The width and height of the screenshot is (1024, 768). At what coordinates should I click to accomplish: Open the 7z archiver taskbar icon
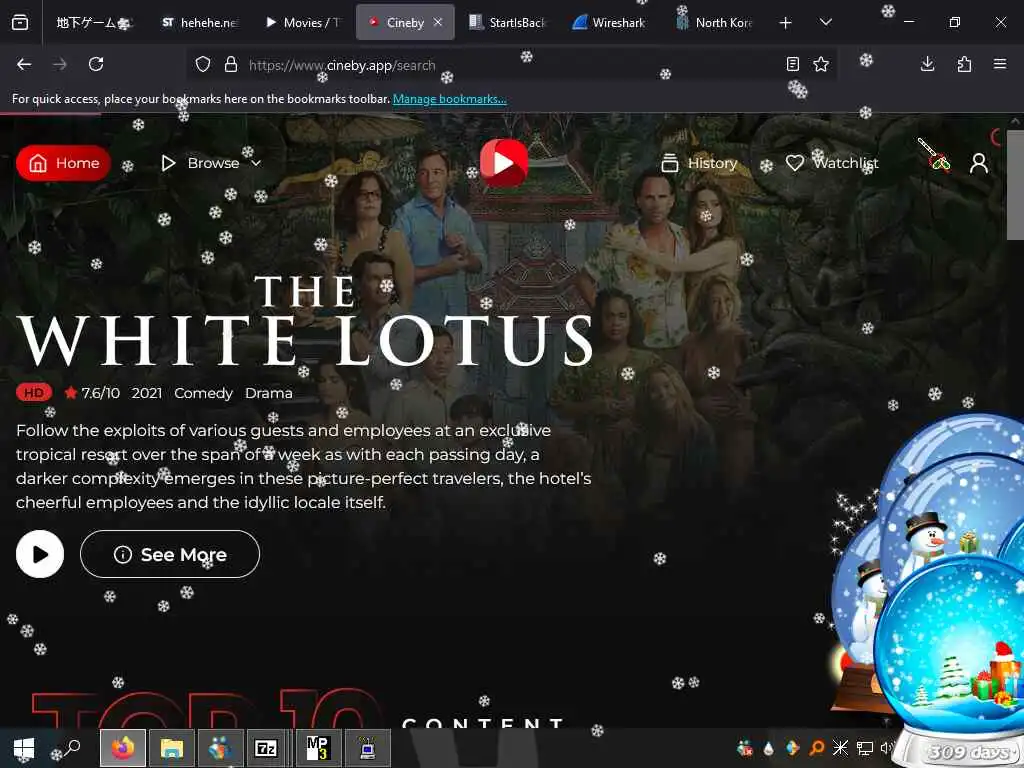click(x=266, y=748)
